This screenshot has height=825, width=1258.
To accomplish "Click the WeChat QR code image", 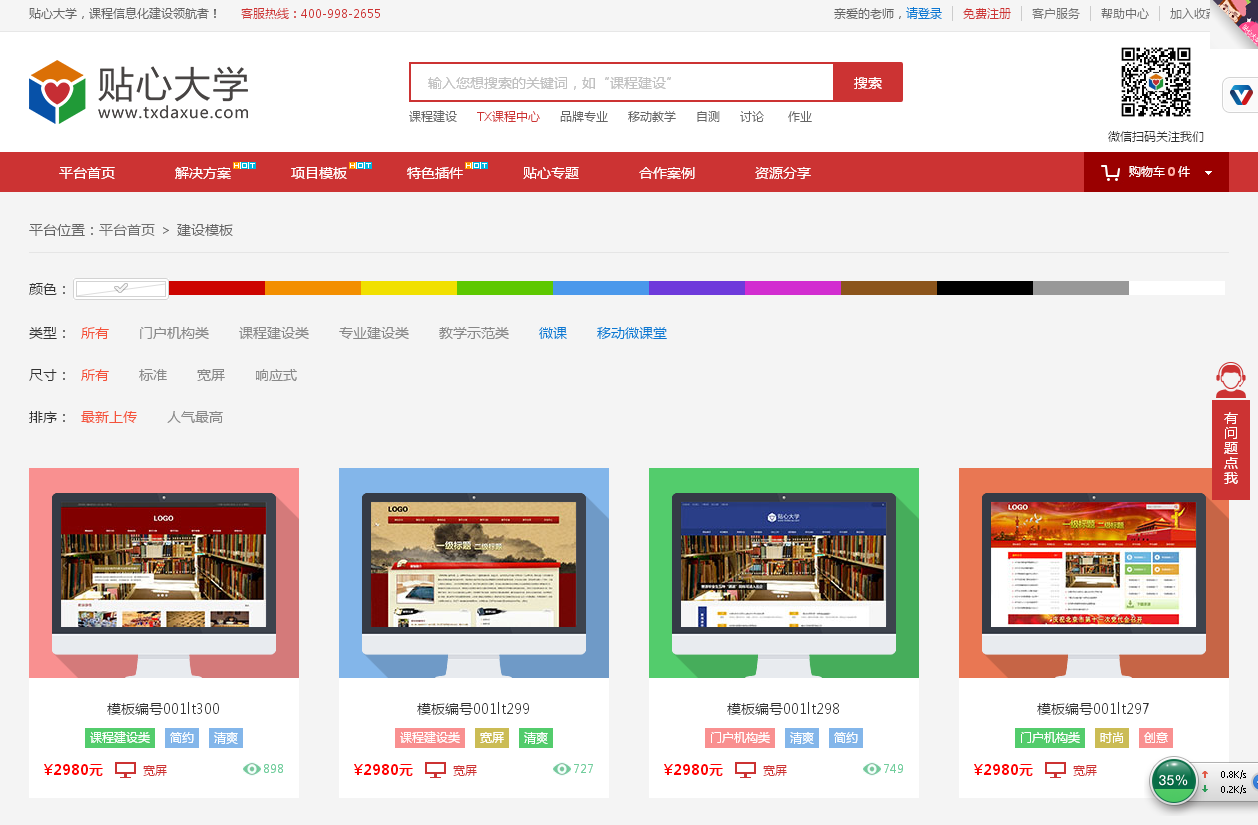I will 1155,83.
